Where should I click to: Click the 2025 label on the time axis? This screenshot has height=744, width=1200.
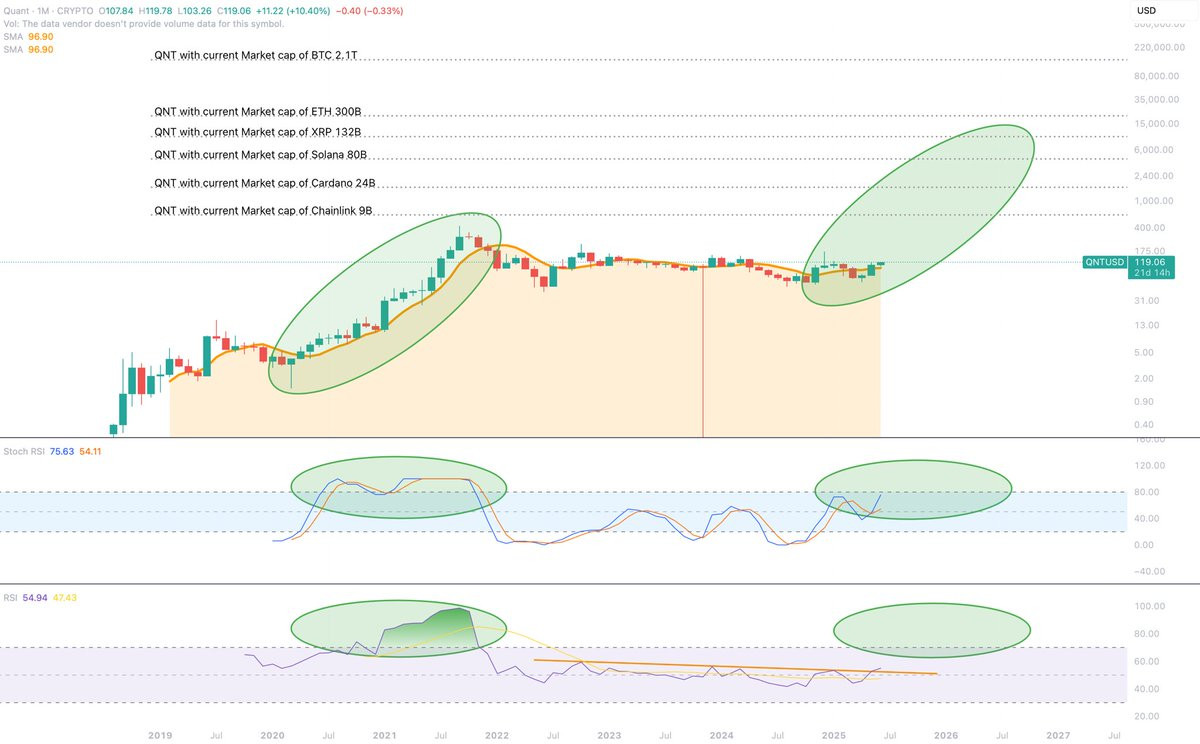834,735
